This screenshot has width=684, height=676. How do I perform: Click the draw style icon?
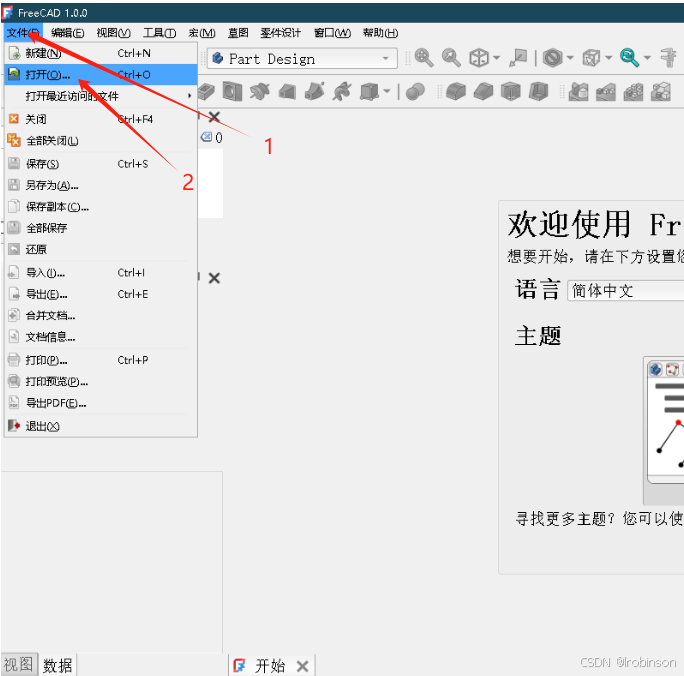[x=552, y=58]
